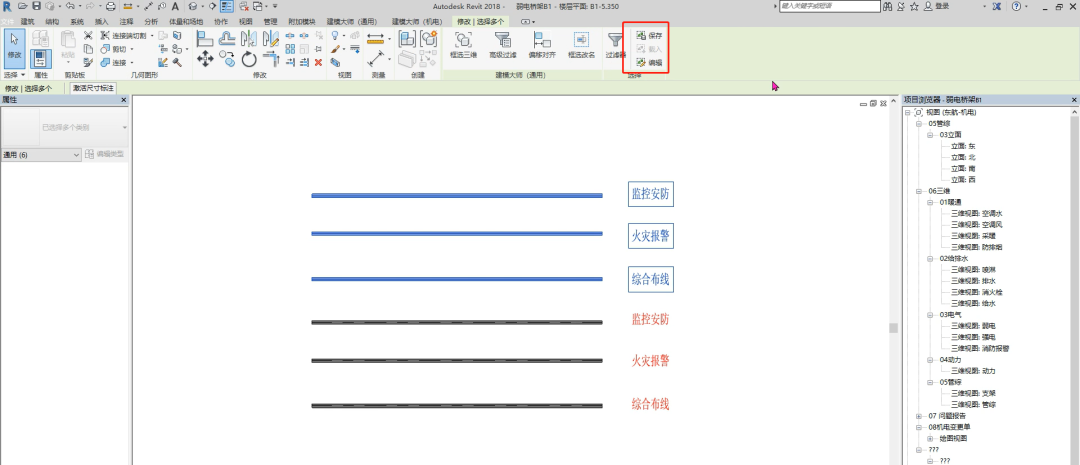Screen dimensions: 1080x465
Task: Click the Autodesk Exchange X icon
Action: [997, 6]
